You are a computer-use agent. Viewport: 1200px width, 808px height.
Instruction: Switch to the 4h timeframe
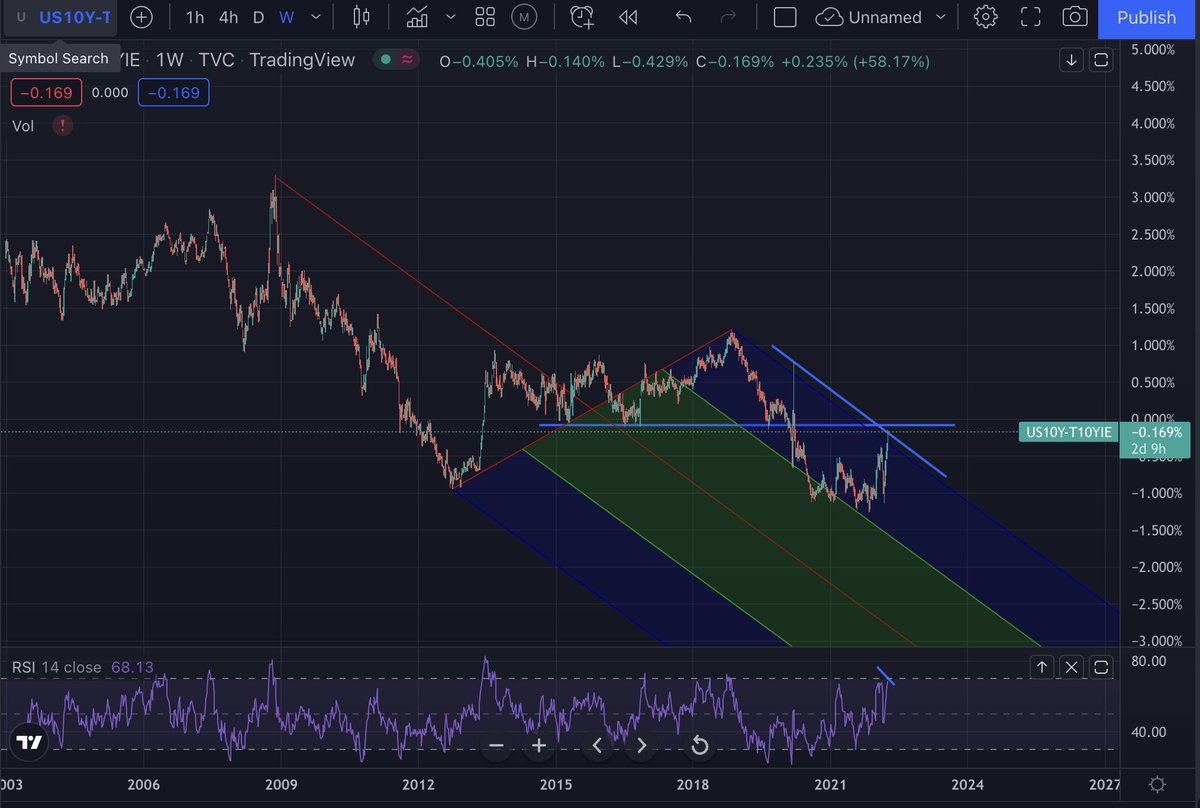(228, 17)
